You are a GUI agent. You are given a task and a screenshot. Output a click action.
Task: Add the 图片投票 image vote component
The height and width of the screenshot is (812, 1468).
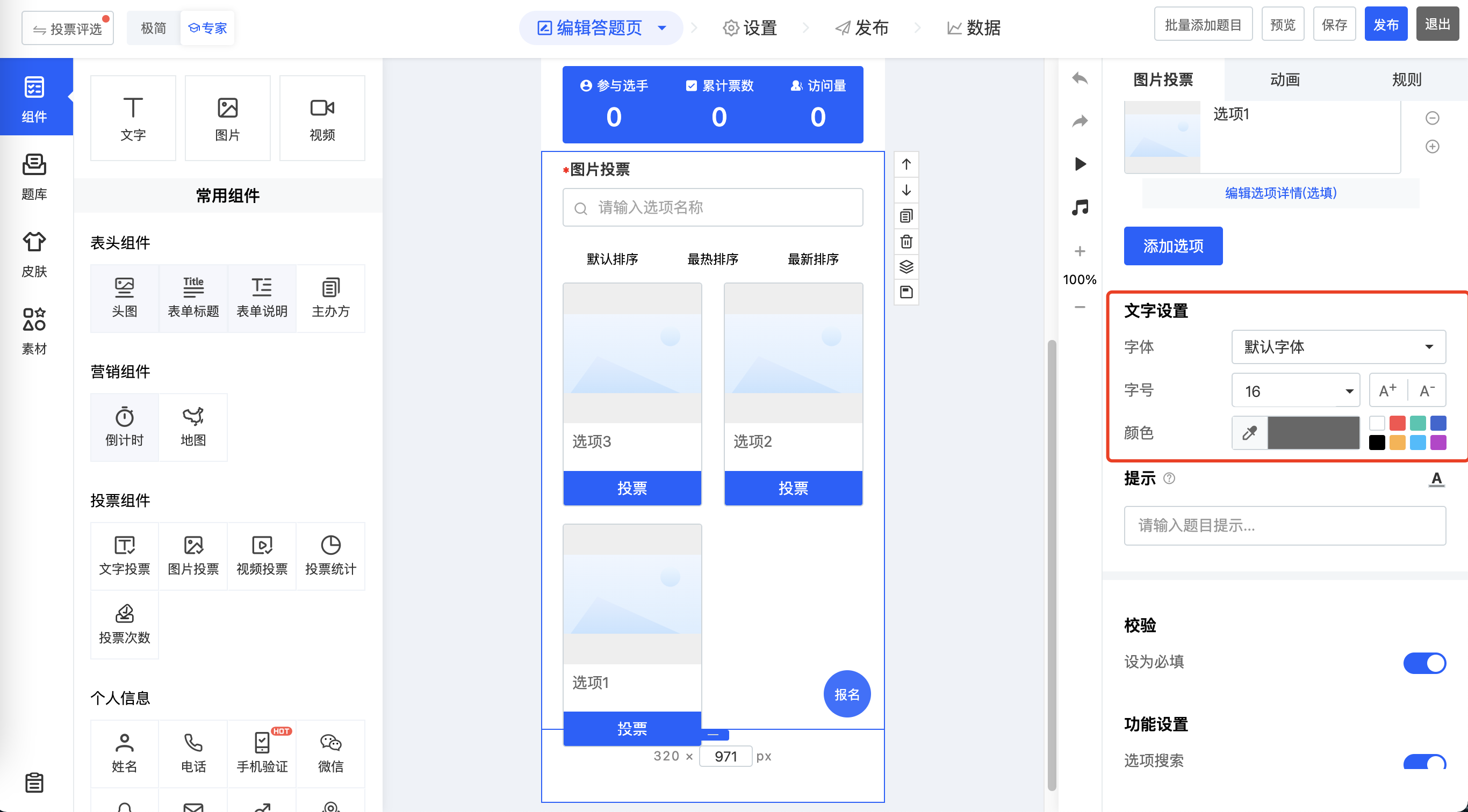click(193, 556)
